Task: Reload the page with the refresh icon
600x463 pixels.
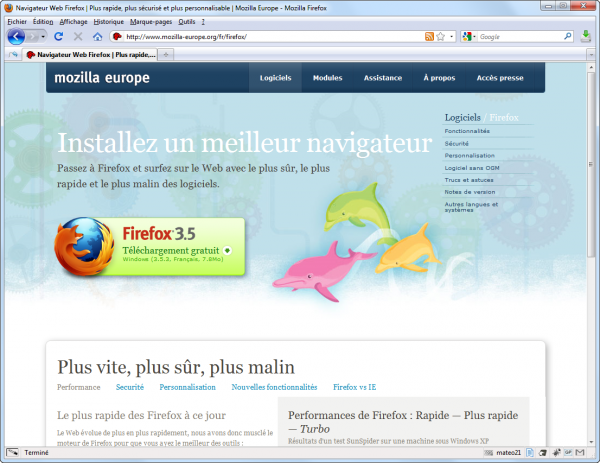Action: point(59,36)
